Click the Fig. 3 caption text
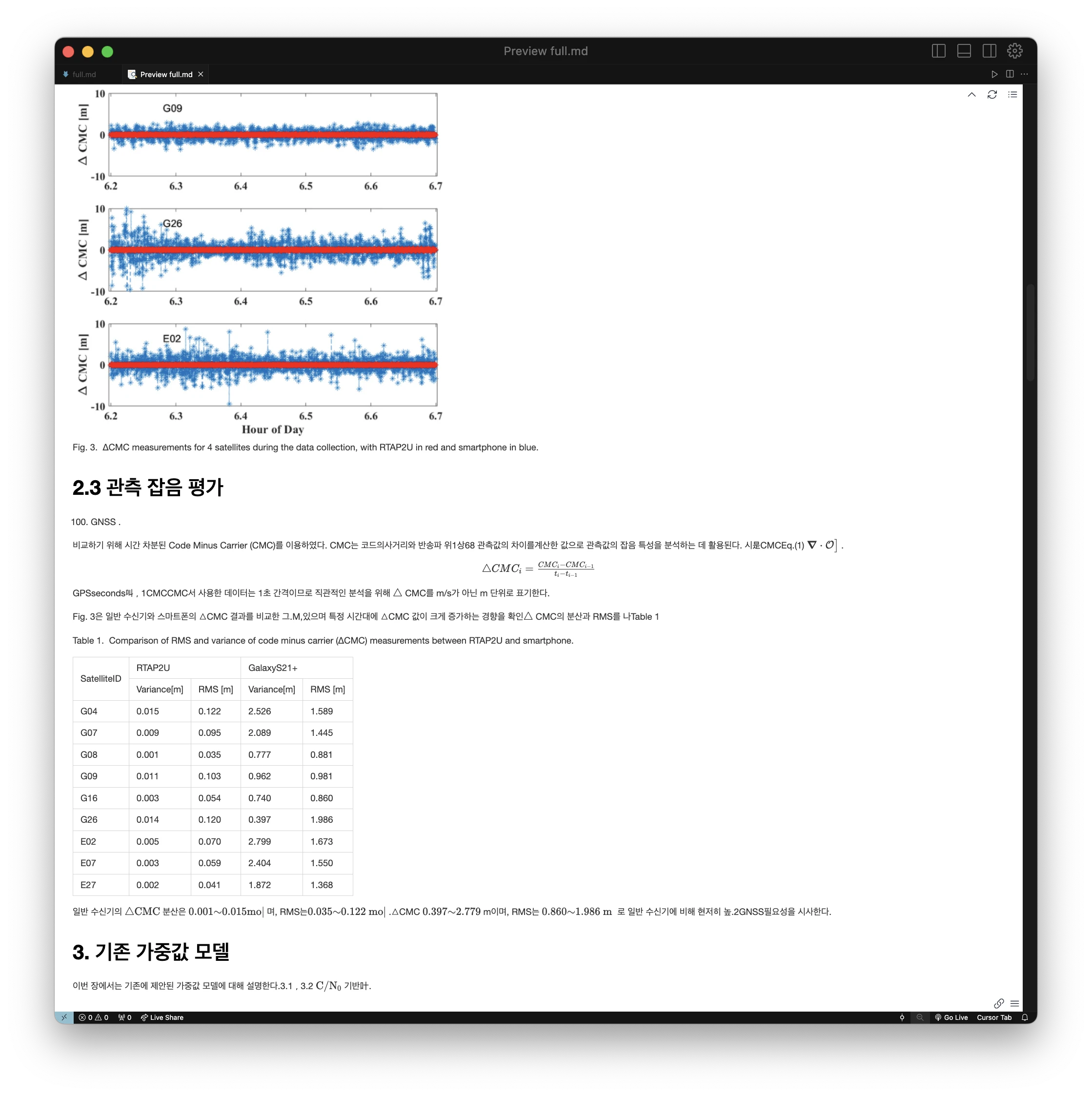This screenshot has width=1092, height=1096. (305, 447)
